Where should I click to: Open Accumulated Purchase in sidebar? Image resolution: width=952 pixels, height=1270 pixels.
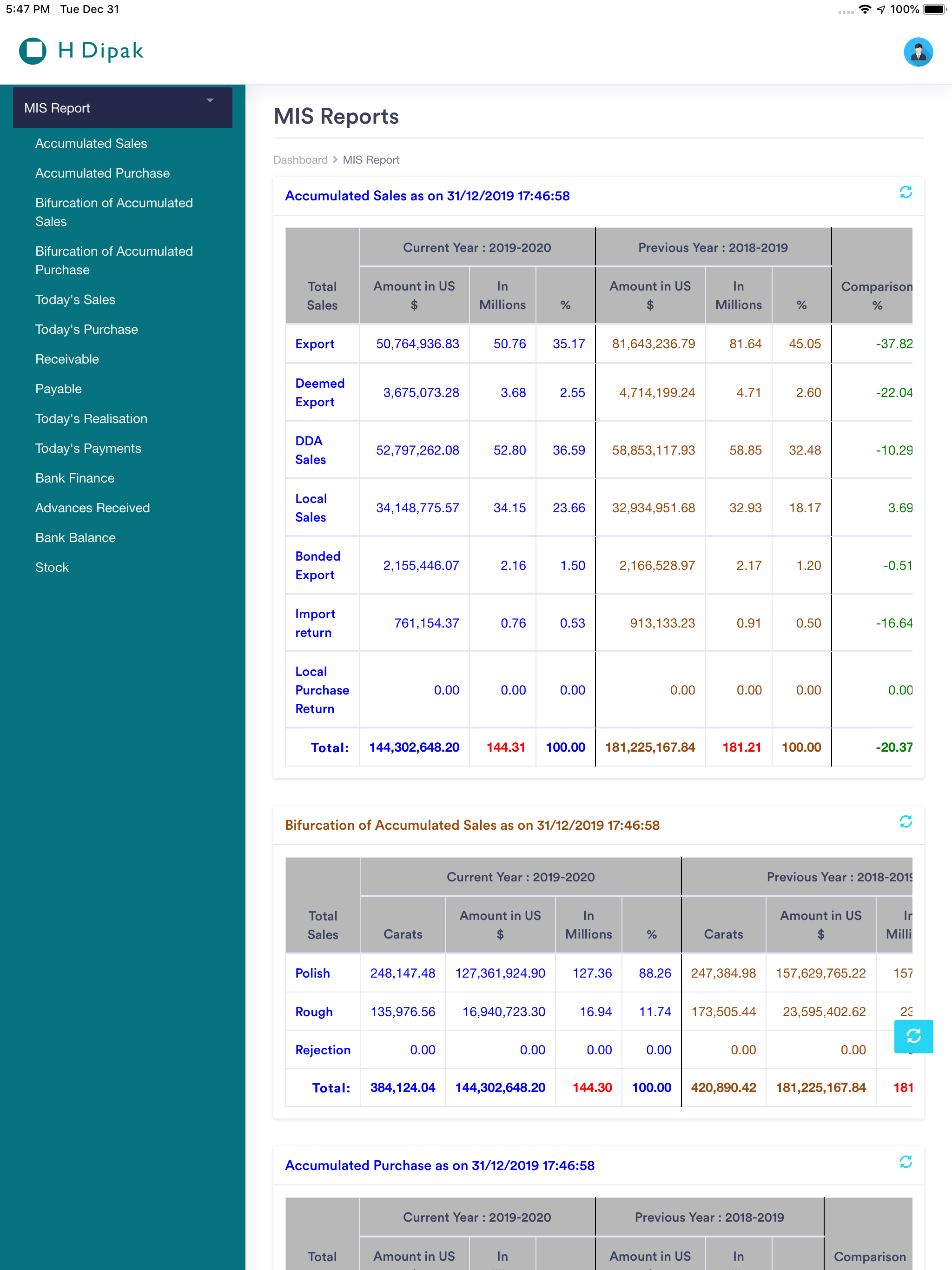[102, 173]
